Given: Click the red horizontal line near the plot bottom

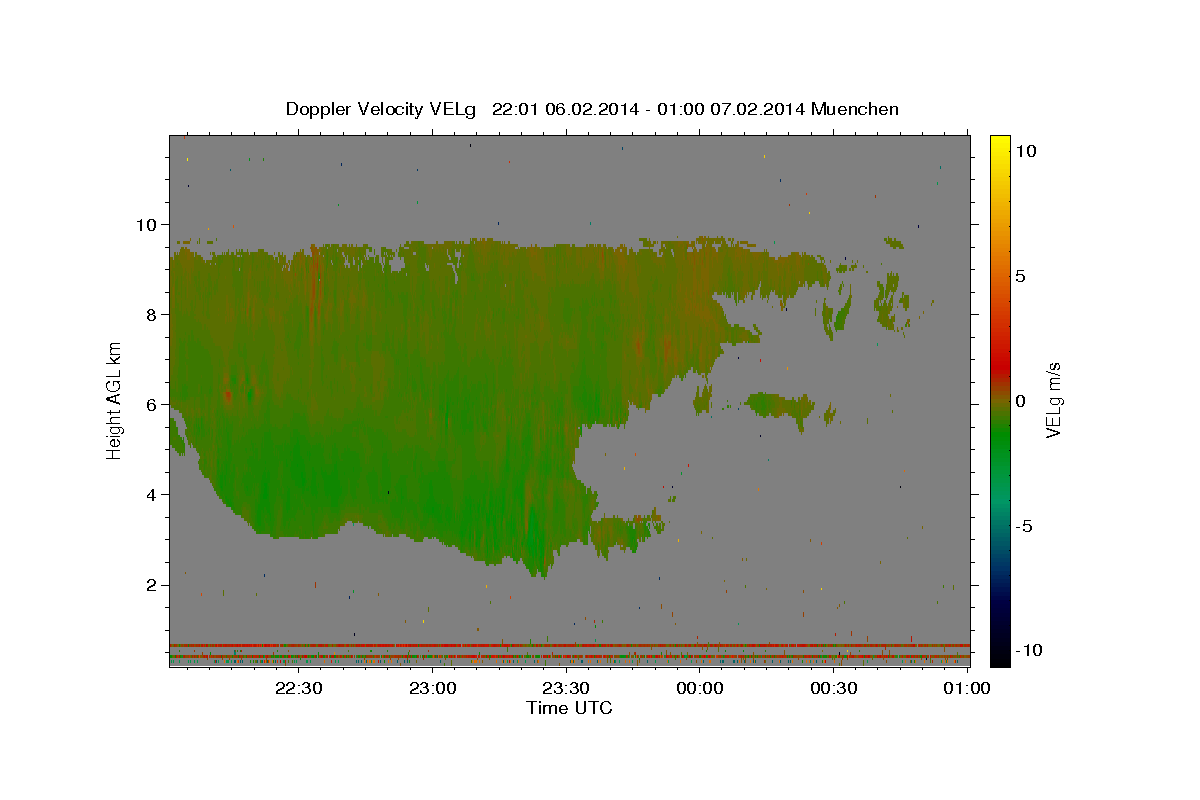Looking at the screenshot, I should 569,645.
